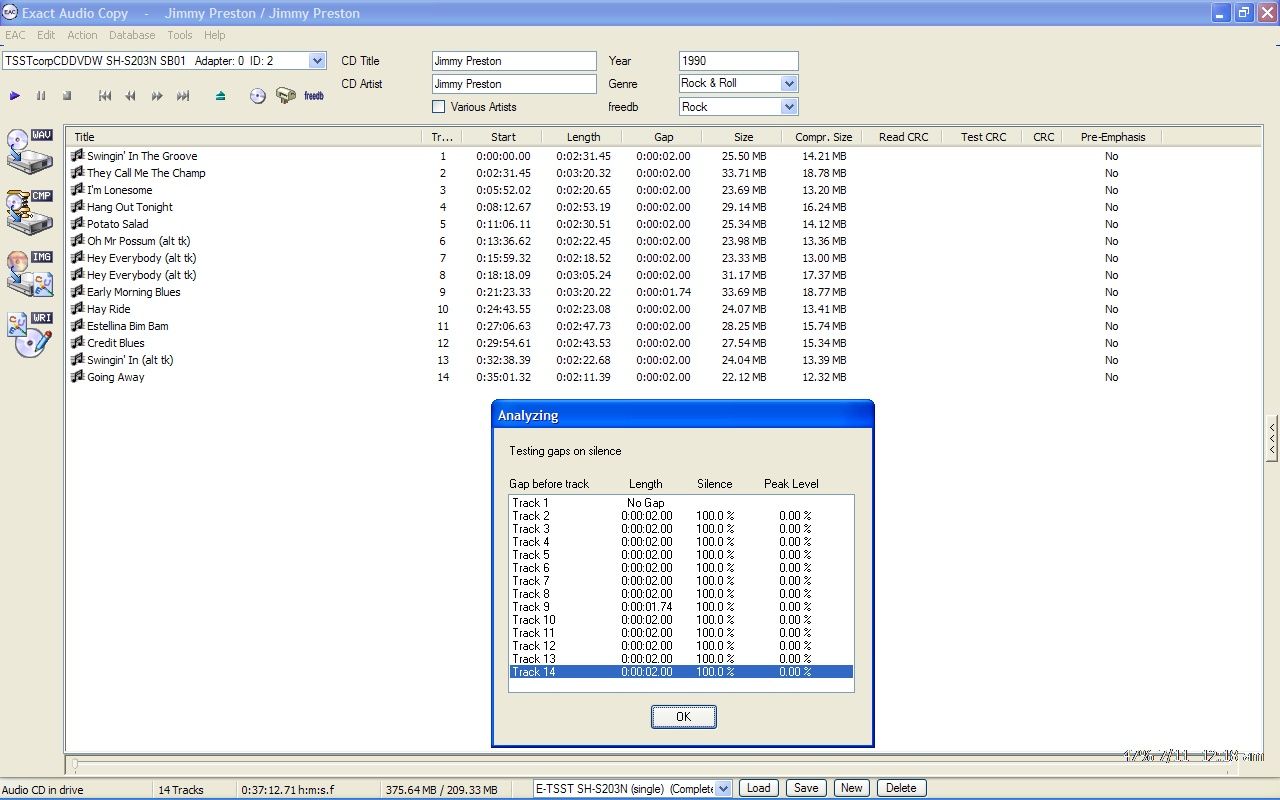Click OK in the Analyzing dialog
Image resolution: width=1280 pixels, height=800 pixels.
[x=683, y=716]
